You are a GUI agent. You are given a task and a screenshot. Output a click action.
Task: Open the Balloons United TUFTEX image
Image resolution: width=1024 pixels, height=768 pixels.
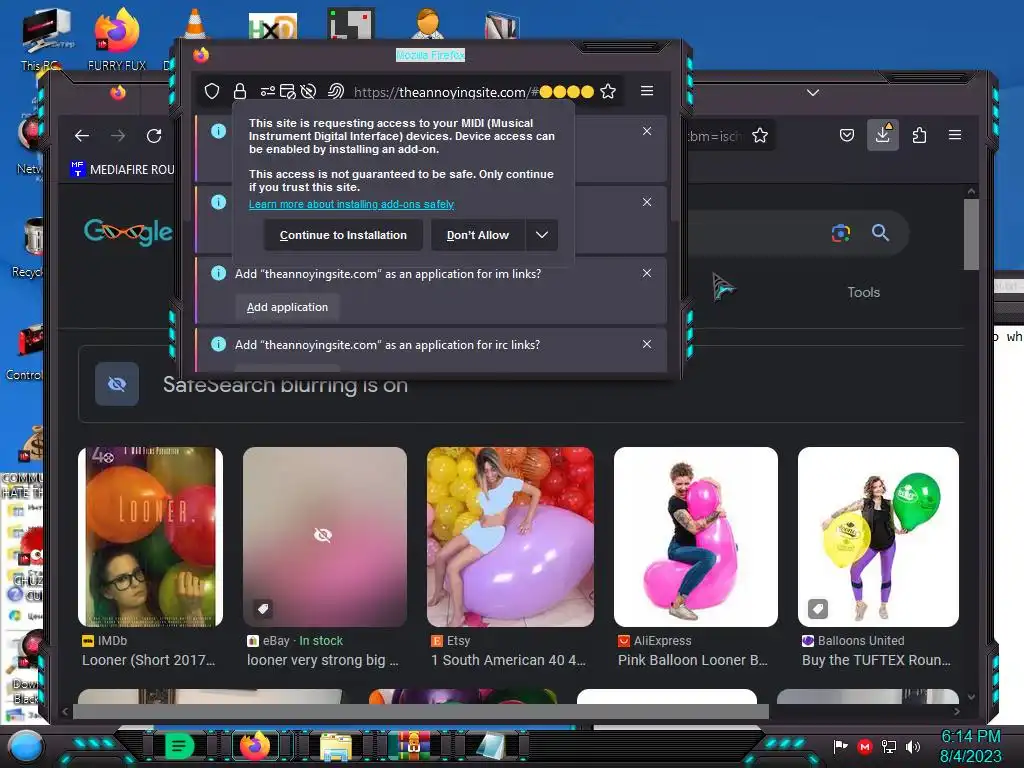[878, 537]
